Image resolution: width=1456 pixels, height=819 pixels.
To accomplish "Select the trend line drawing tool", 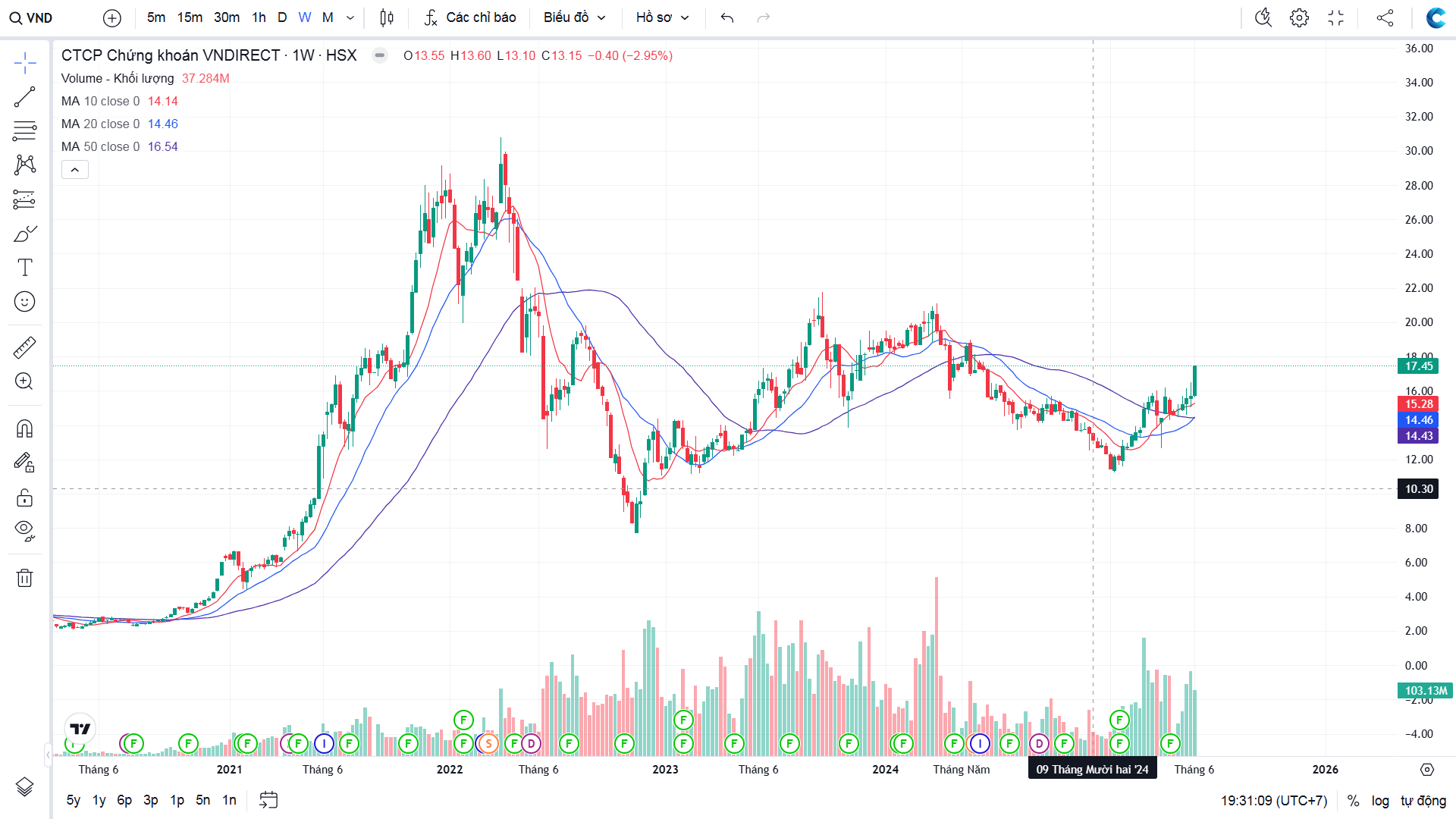I will (x=24, y=97).
